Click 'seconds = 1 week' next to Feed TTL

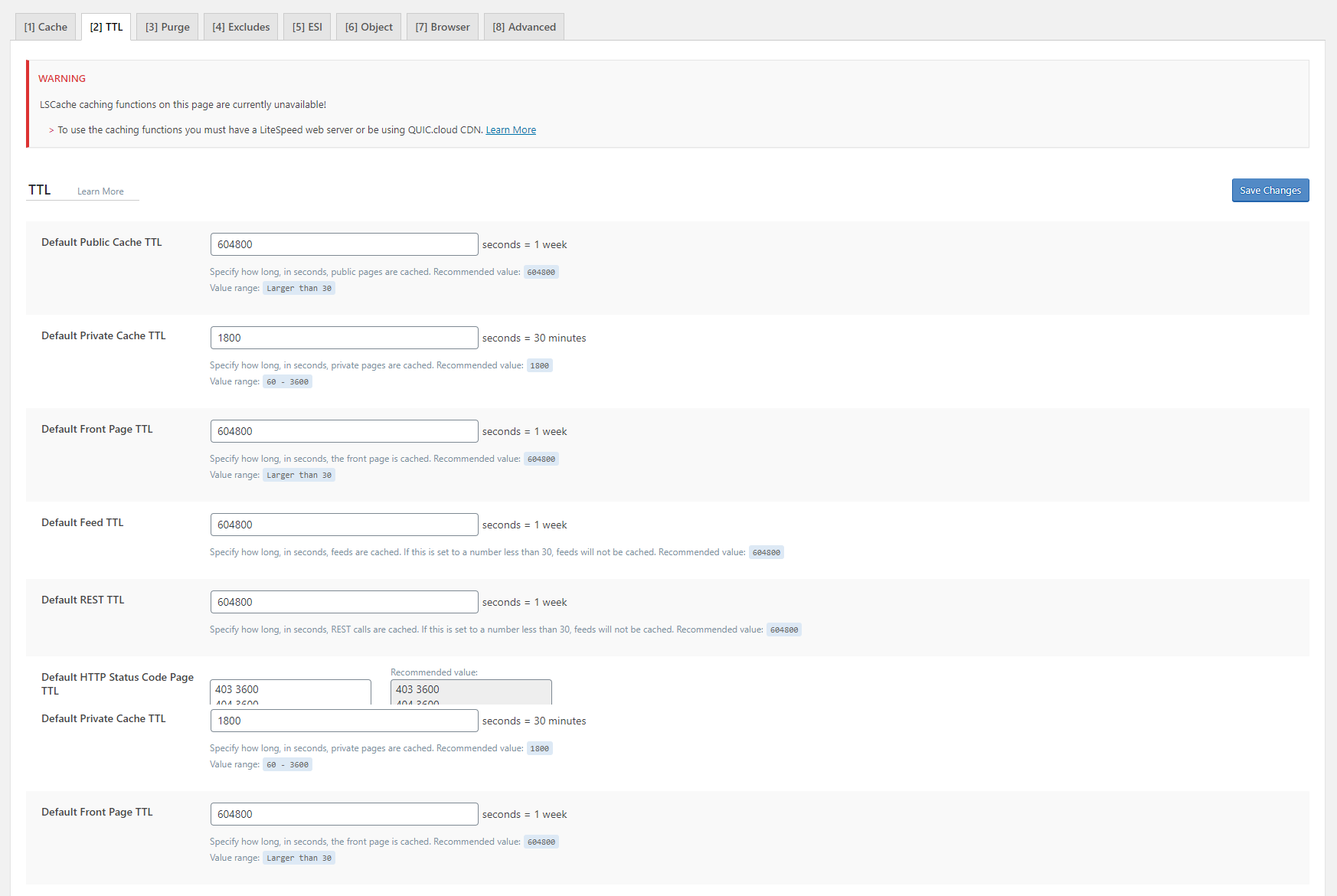[x=525, y=525]
